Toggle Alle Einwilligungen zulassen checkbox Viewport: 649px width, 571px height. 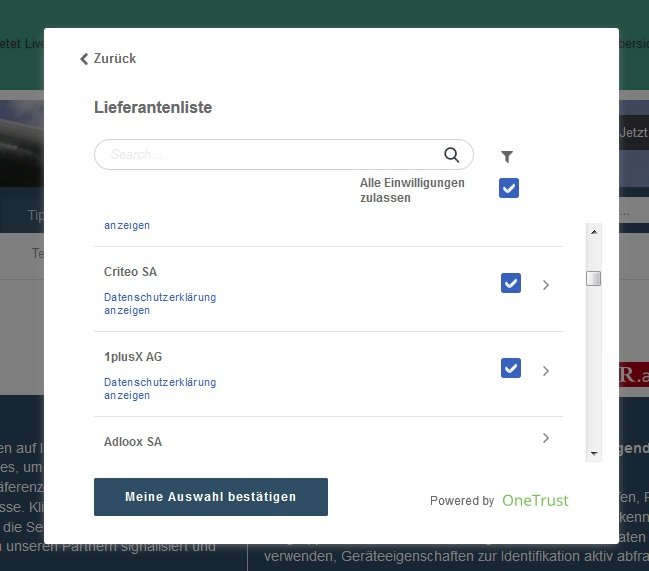pyautogui.click(x=509, y=188)
